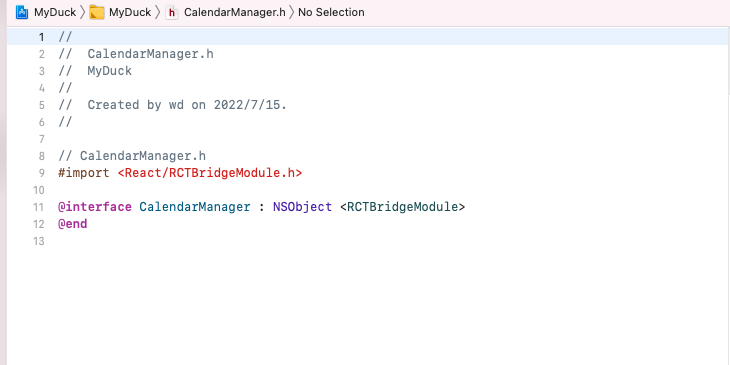Click the React/RCTBridgeModule.h import path
730x365 pixels.
210,173
